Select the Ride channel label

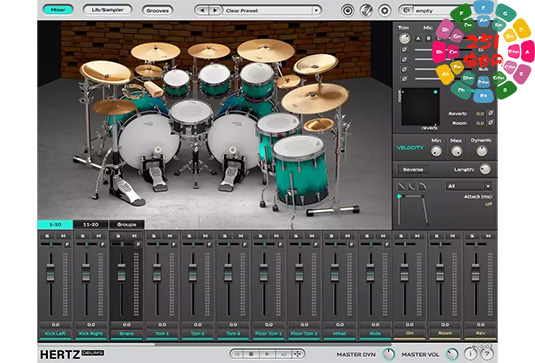click(x=375, y=333)
